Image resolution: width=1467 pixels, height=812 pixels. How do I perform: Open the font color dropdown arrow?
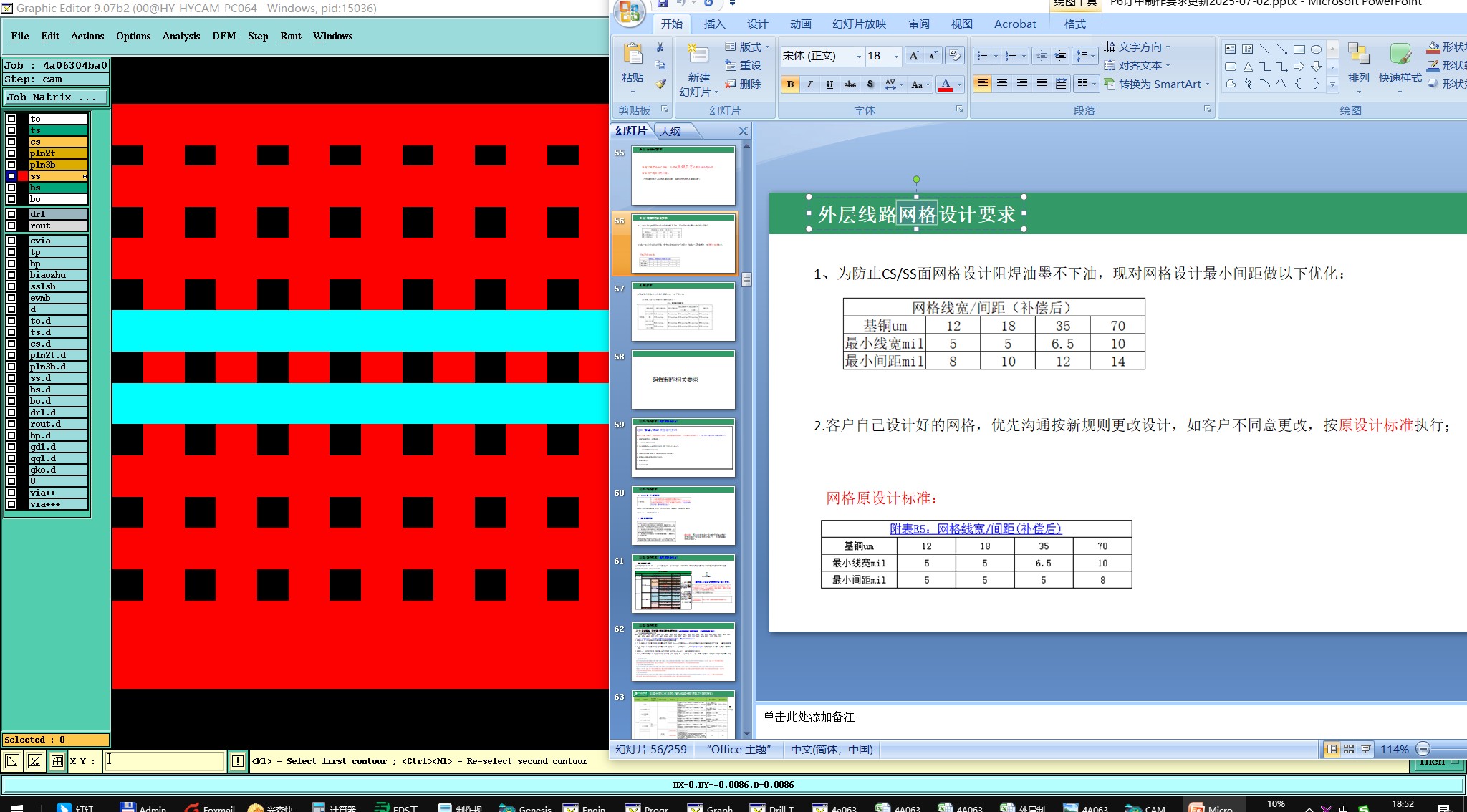(x=959, y=84)
